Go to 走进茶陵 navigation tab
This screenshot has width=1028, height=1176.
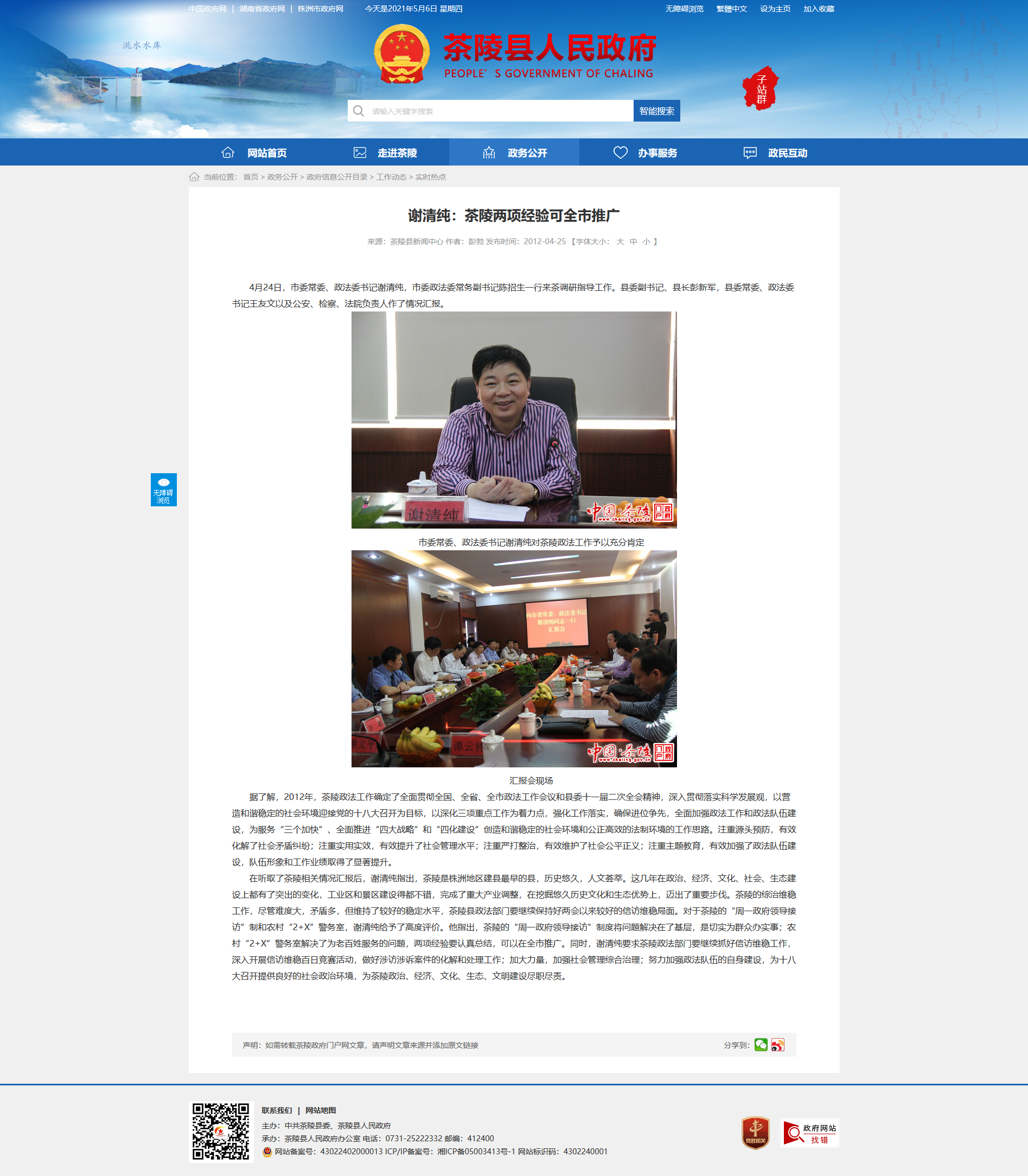pyautogui.click(x=384, y=152)
